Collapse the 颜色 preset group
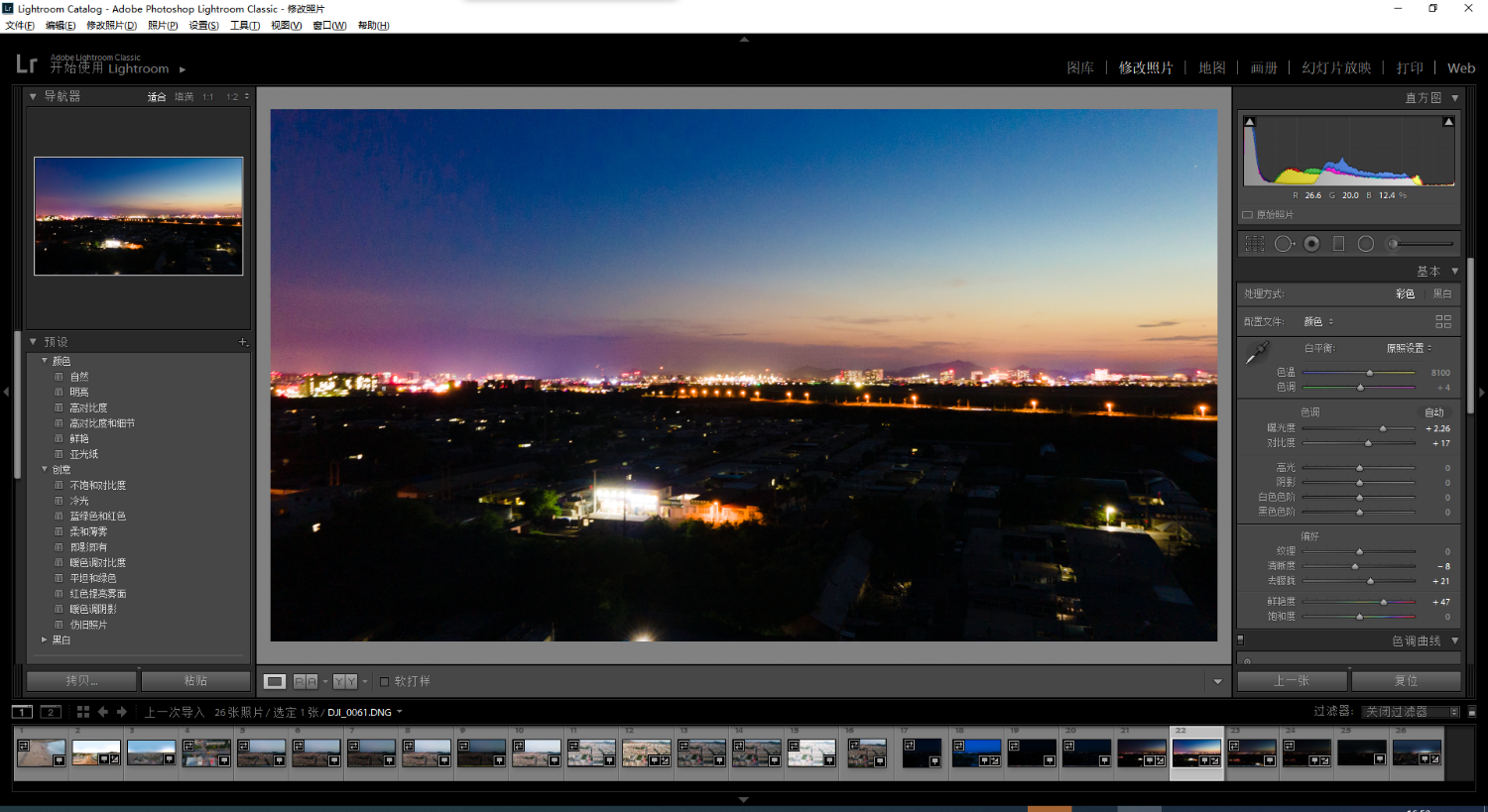 45,361
